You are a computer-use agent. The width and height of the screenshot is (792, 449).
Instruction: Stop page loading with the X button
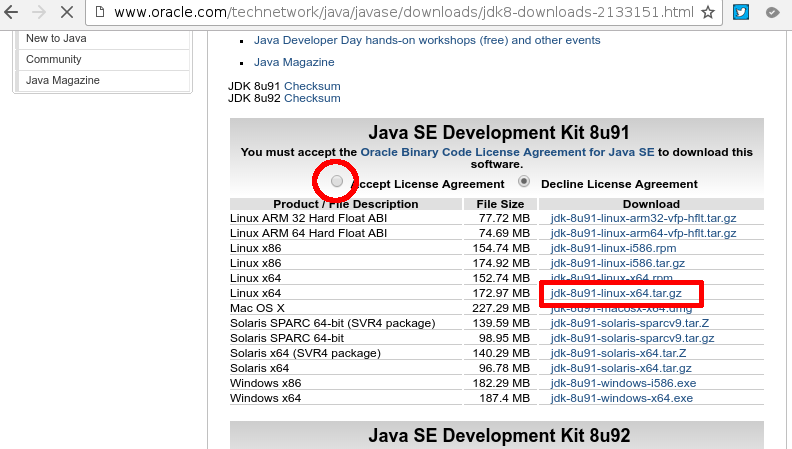(67, 12)
